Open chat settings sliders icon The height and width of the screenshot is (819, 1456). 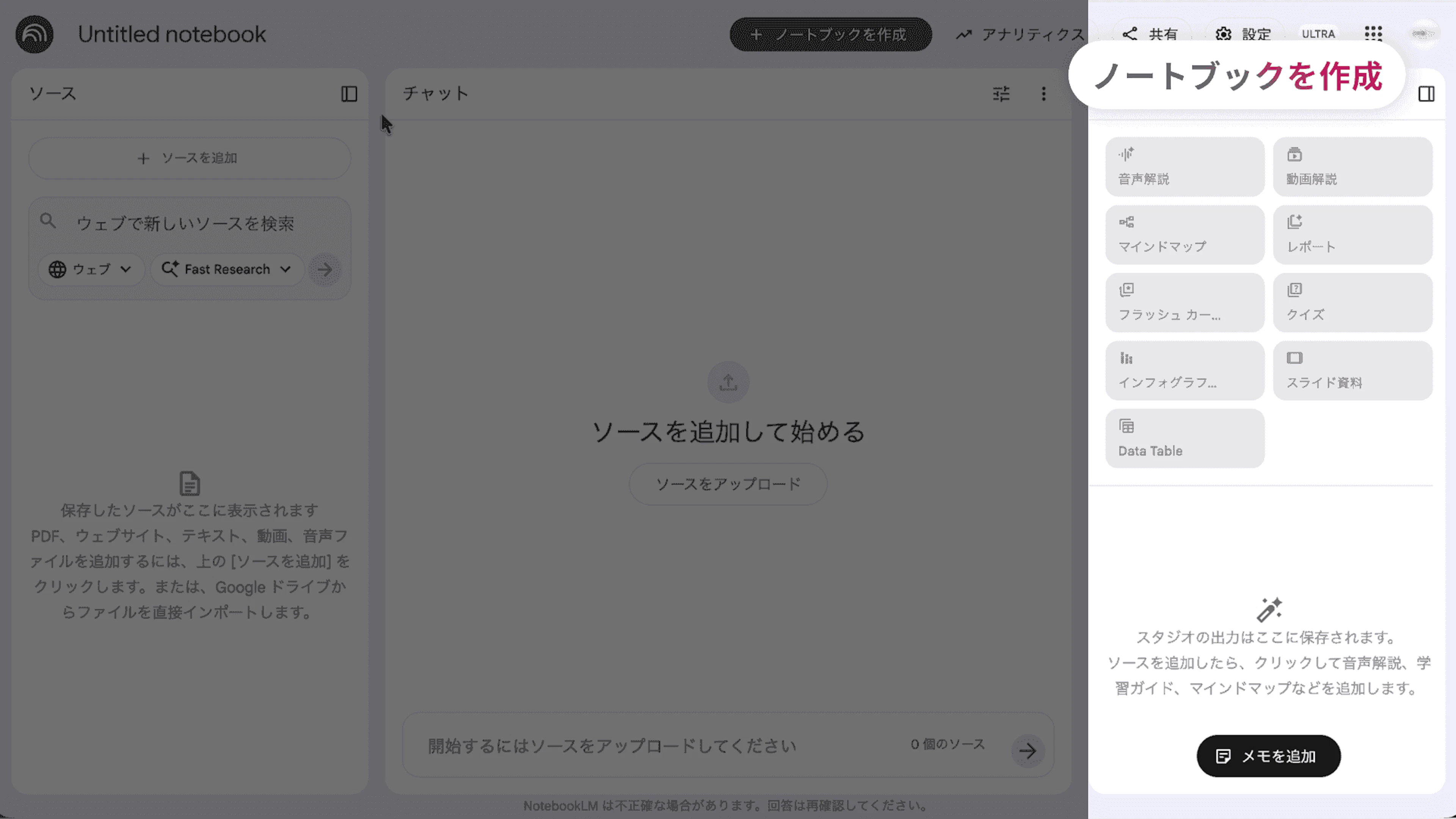[x=1001, y=94]
